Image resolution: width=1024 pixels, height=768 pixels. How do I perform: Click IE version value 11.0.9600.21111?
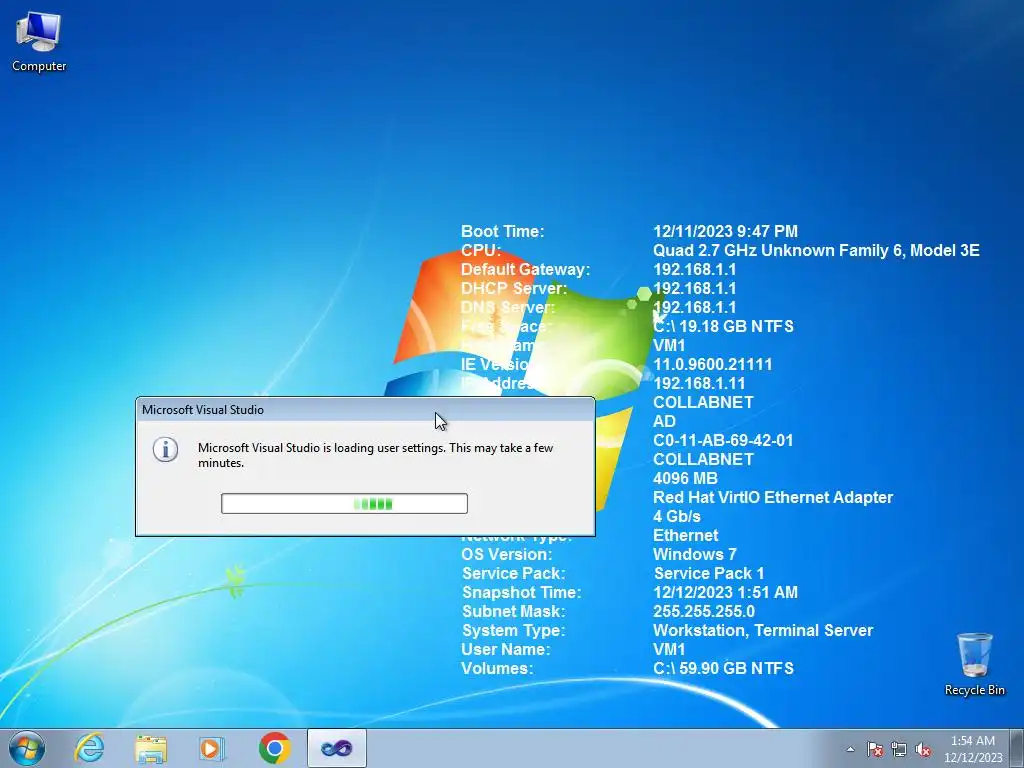[x=712, y=364]
